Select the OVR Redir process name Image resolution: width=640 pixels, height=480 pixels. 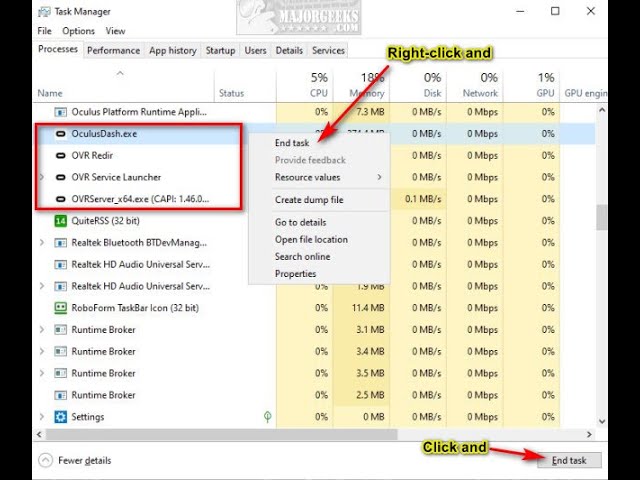[92, 156]
